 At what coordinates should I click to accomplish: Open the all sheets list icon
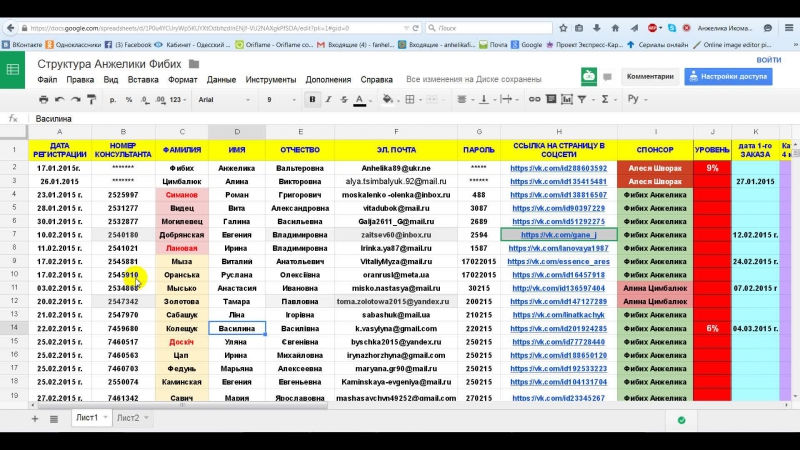click(x=53, y=418)
